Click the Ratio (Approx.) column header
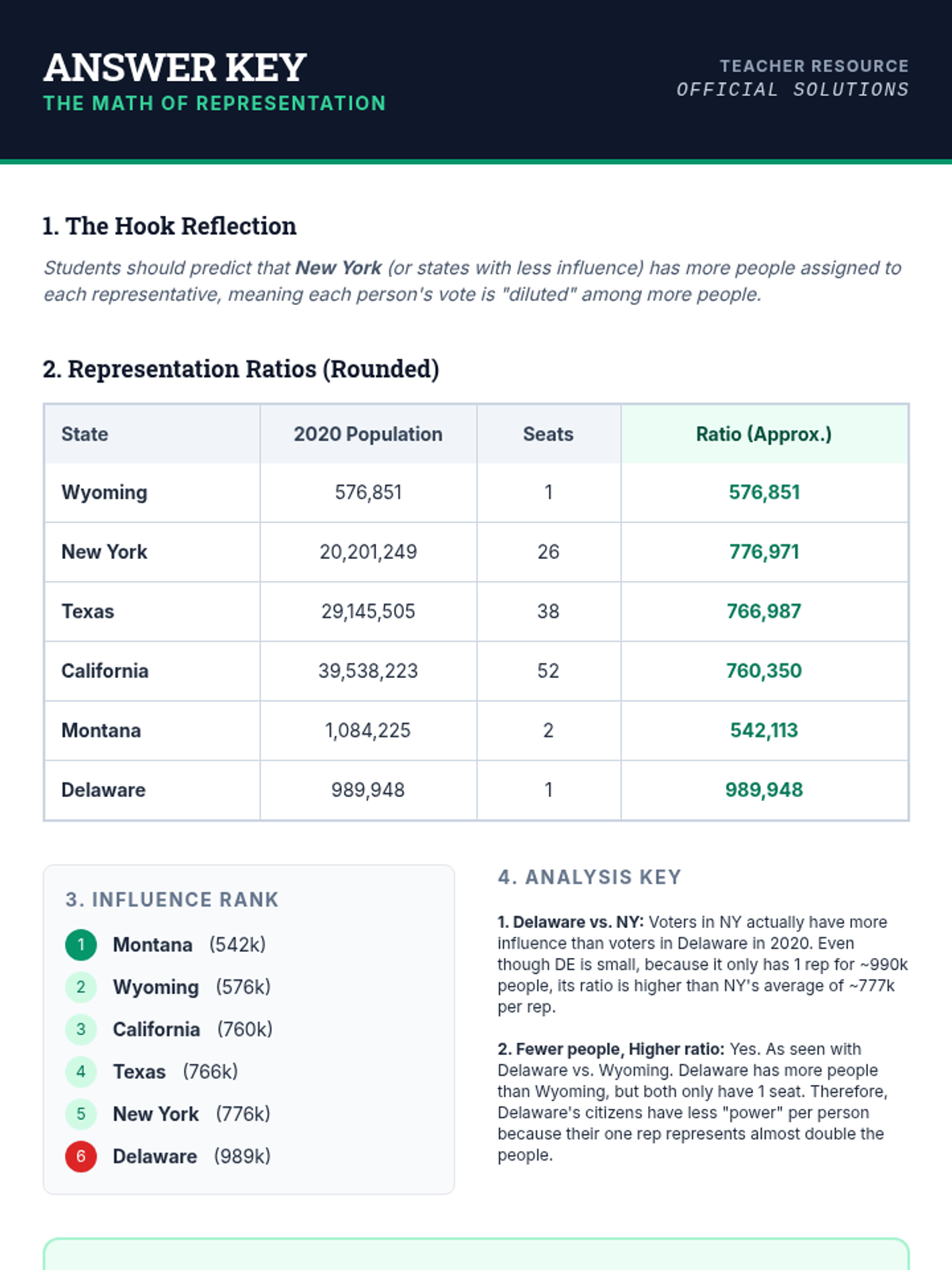952x1270 pixels. pyautogui.click(x=764, y=434)
